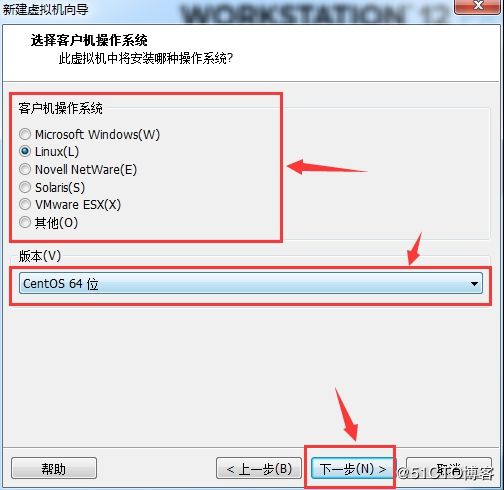Click the 此虚拟机中将安装哪种操作系统? subtitle
This screenshot has width=504, height=490.
click(146, 58)
